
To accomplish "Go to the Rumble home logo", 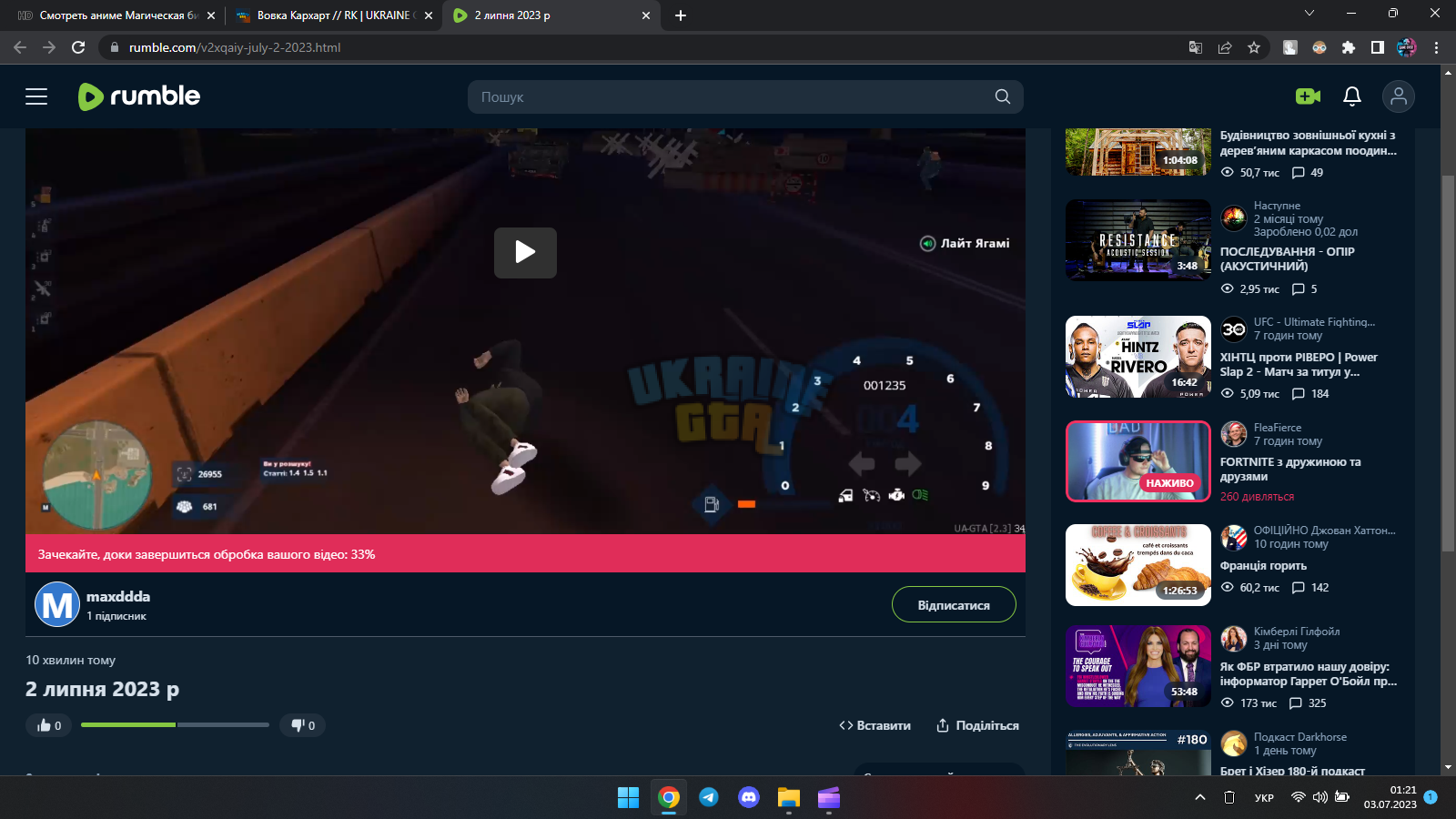I will (139, 96).
